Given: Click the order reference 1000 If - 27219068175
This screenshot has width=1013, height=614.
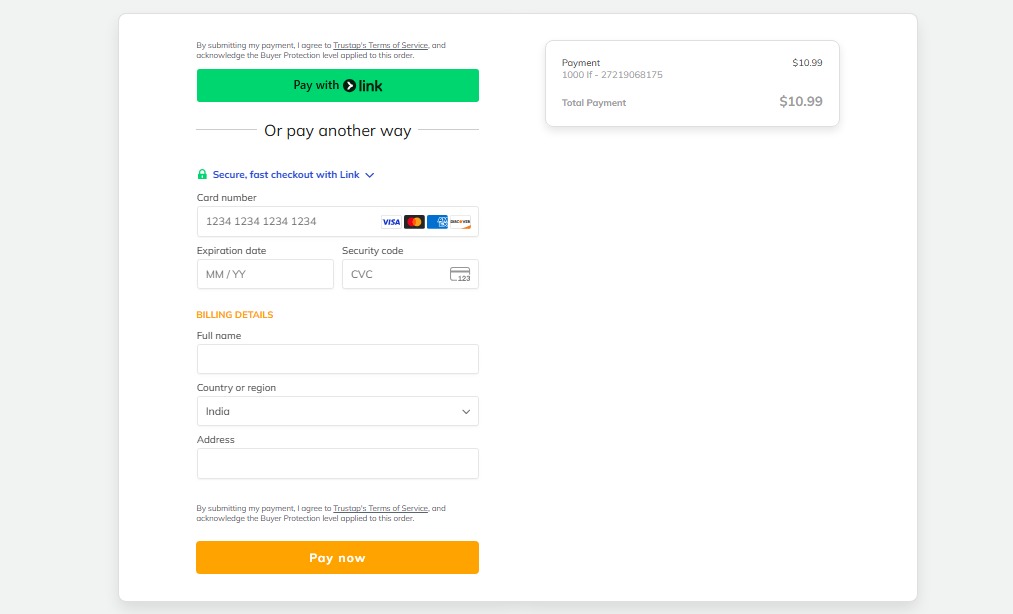Looking at the screenshot, I should pos(612,75).
